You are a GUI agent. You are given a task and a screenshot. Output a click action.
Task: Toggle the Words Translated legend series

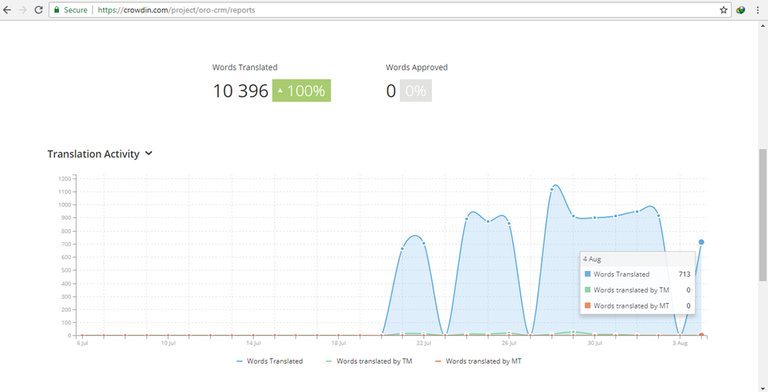[270, 361]
